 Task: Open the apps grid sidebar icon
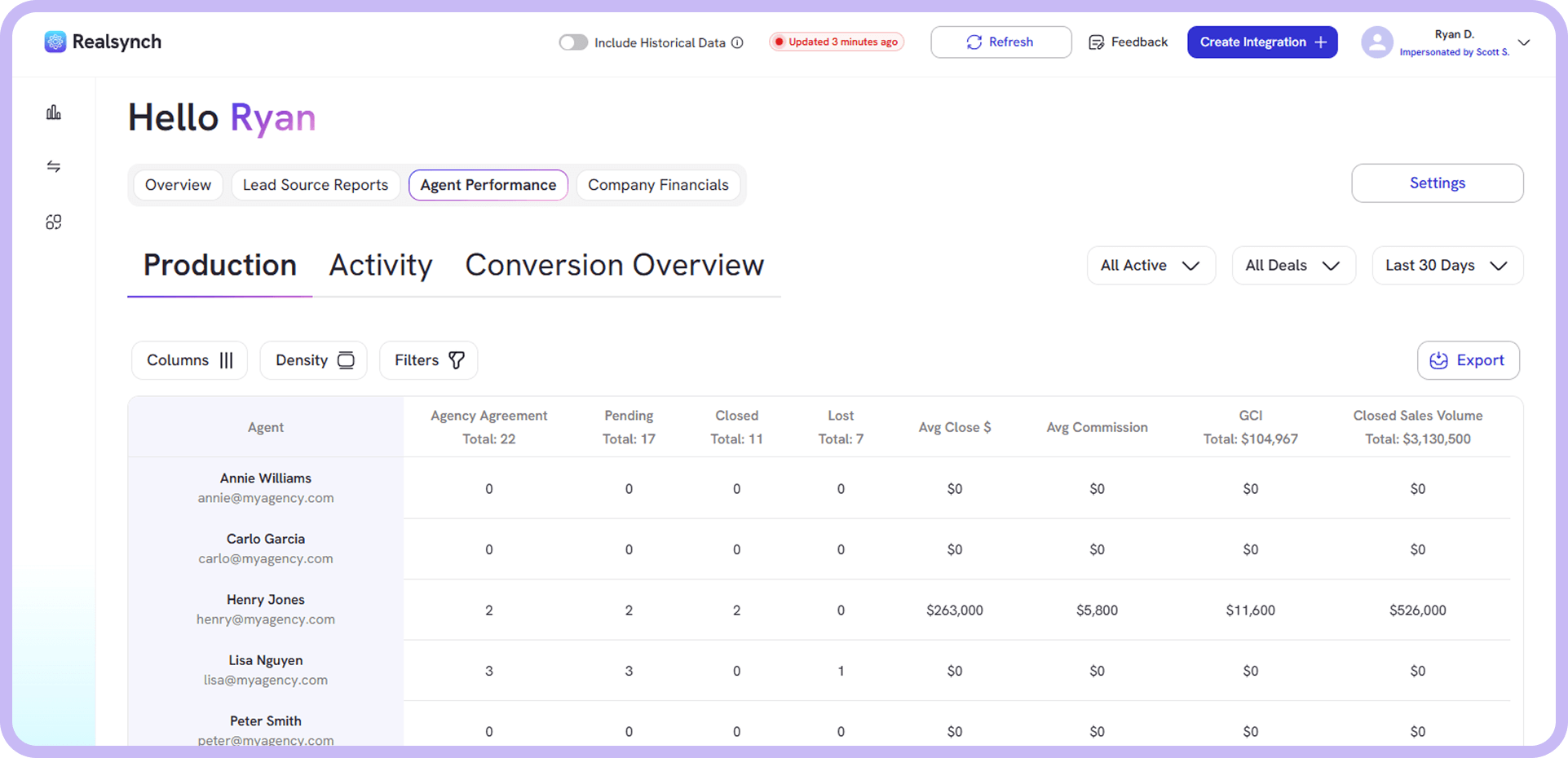[x=54, y=223]
